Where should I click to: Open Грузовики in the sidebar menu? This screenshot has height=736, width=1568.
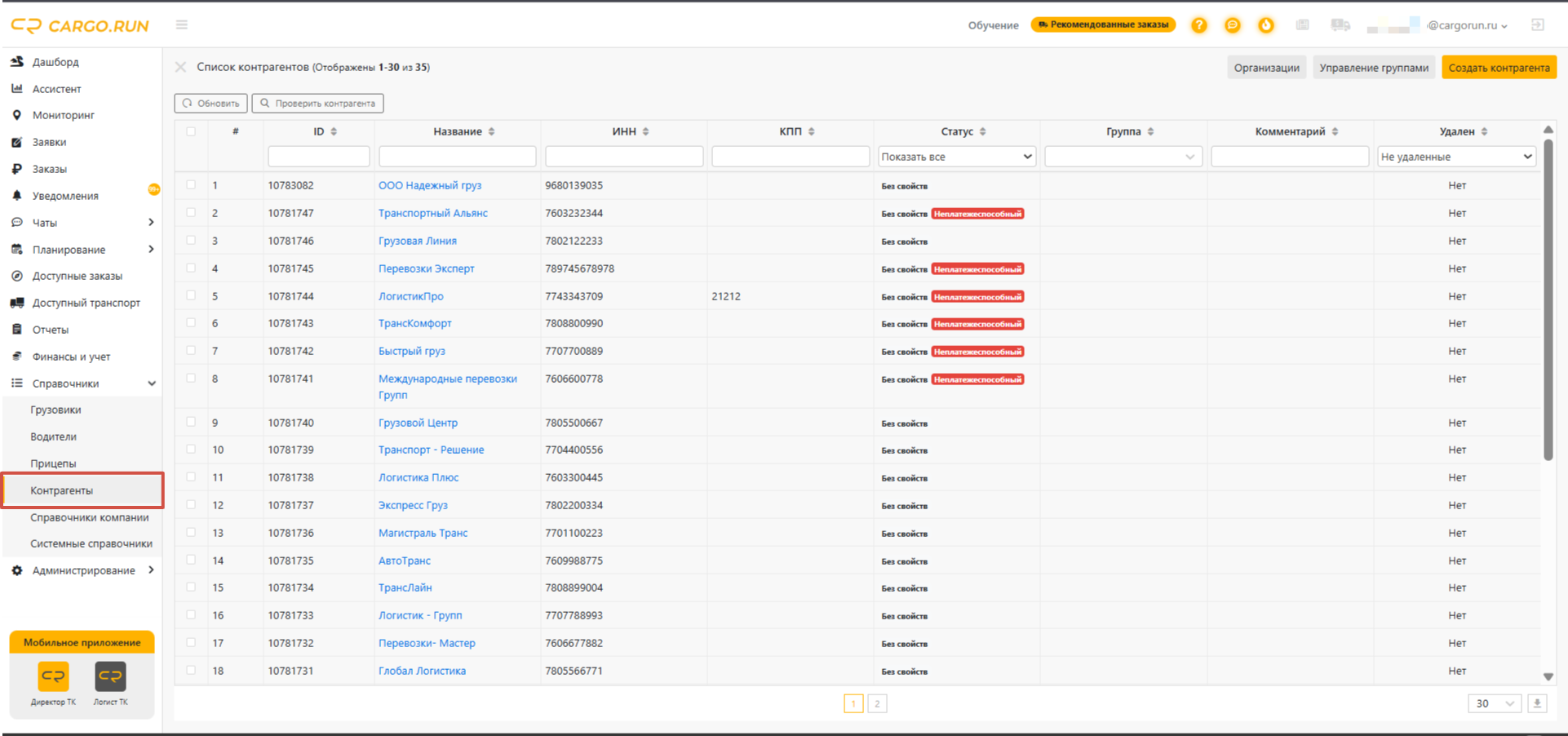coord(55,410)
